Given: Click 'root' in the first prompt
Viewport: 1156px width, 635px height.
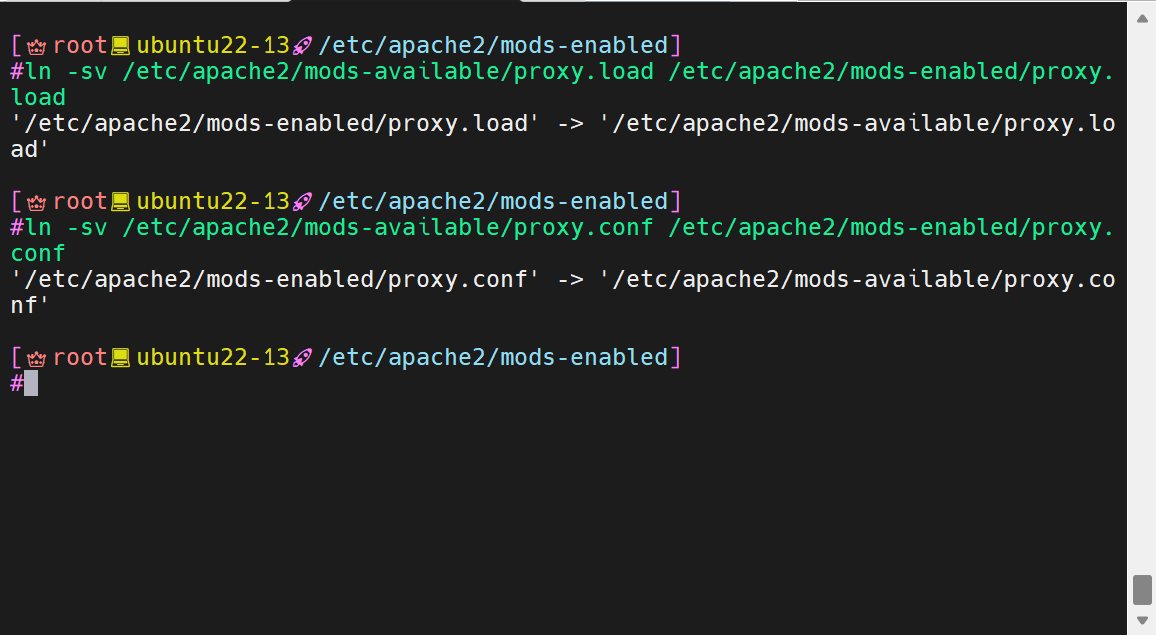Looking at the screenshot, I should tap(80, 46).
